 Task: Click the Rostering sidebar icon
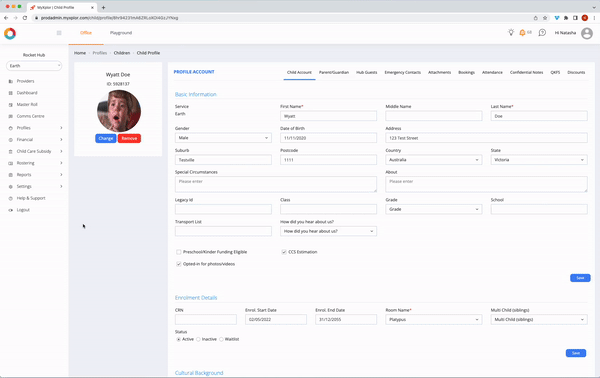(x=11, y=163)
